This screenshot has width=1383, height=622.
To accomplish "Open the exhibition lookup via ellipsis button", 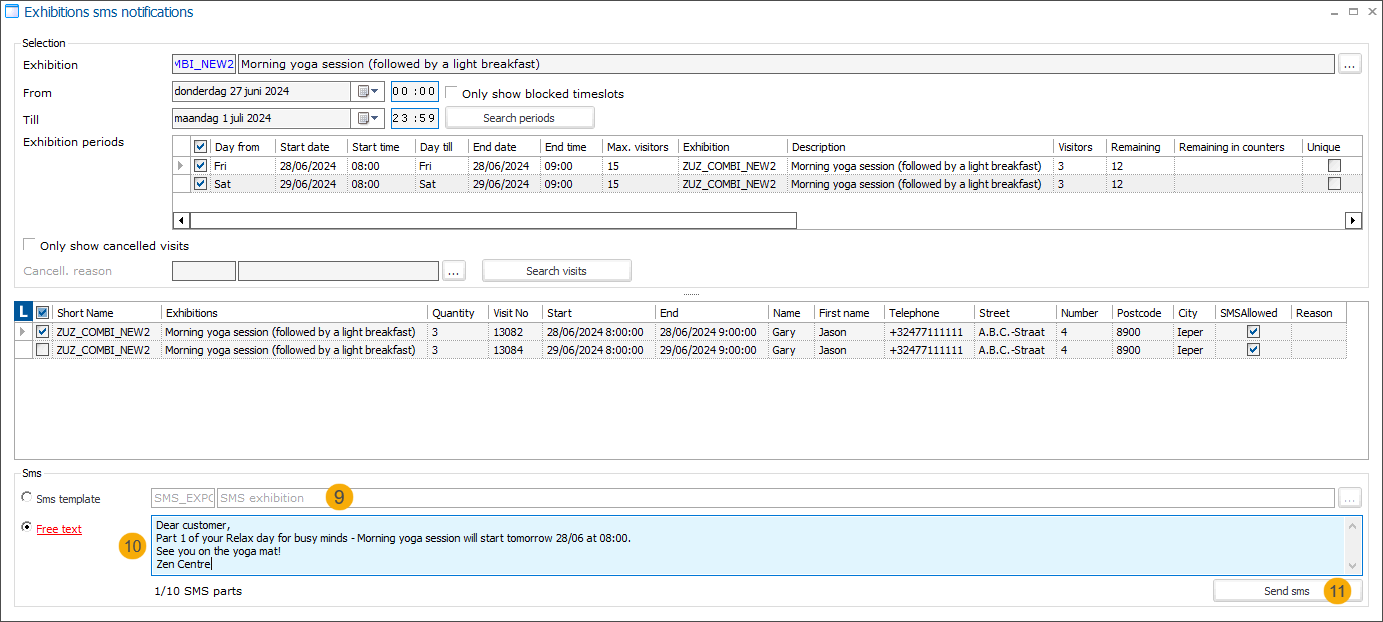I will pyautogui.click(x=1350, y=63).
